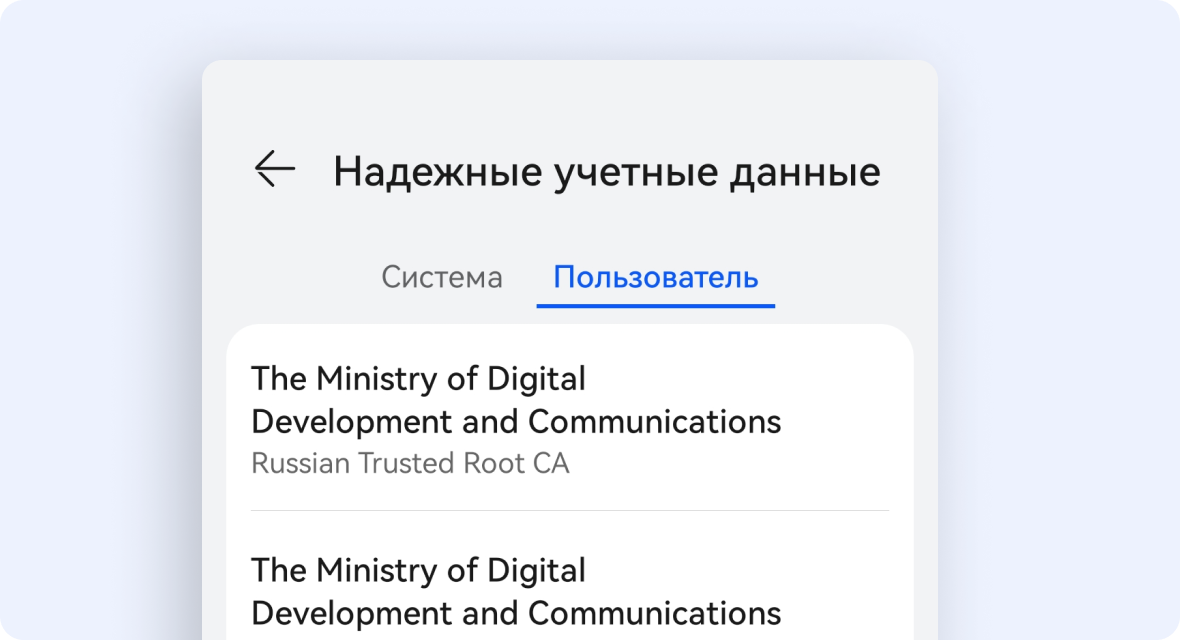The width and height of the screenshot is (1180, 640).
Task: Click the Надежные учетные данные page title
Action: click(x=606, y=172)
